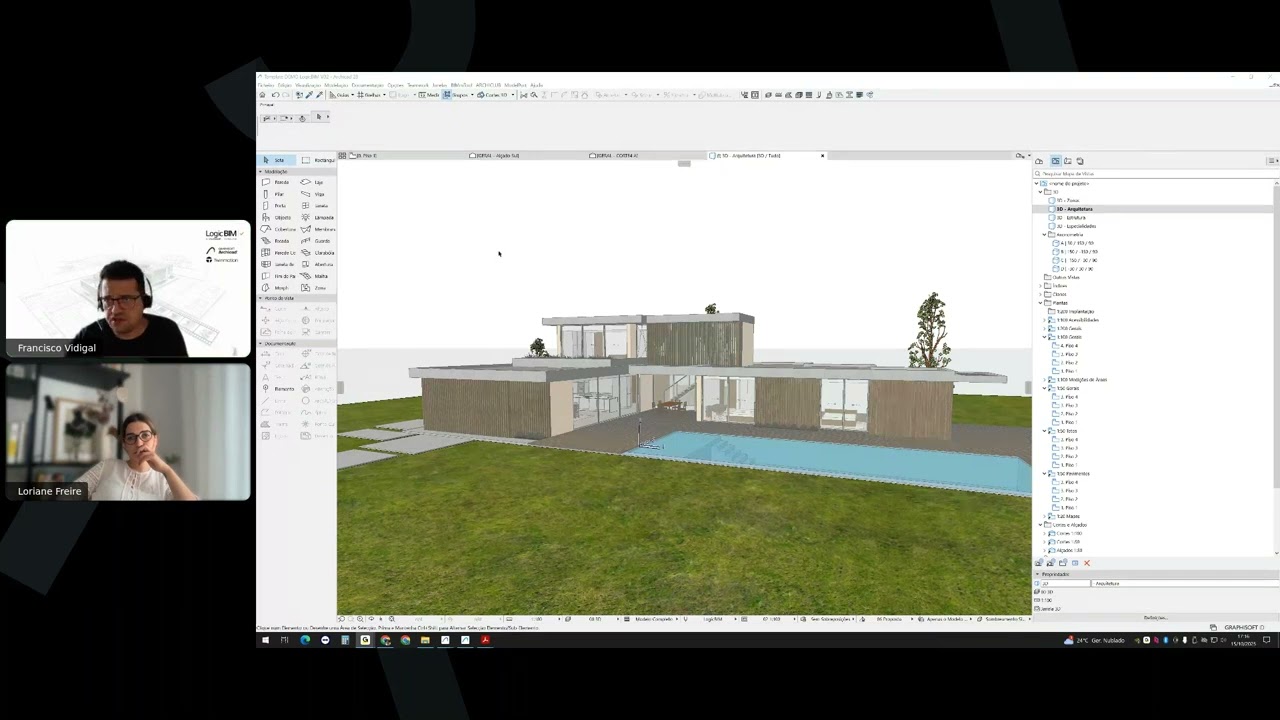Toggle the Medir measure tool
1280x720 pixels.
pos(428,95)
